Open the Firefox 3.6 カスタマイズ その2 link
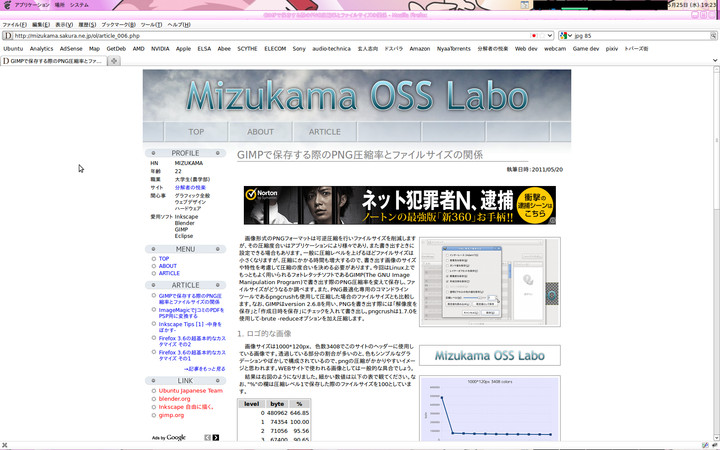 tap(192, 341)
